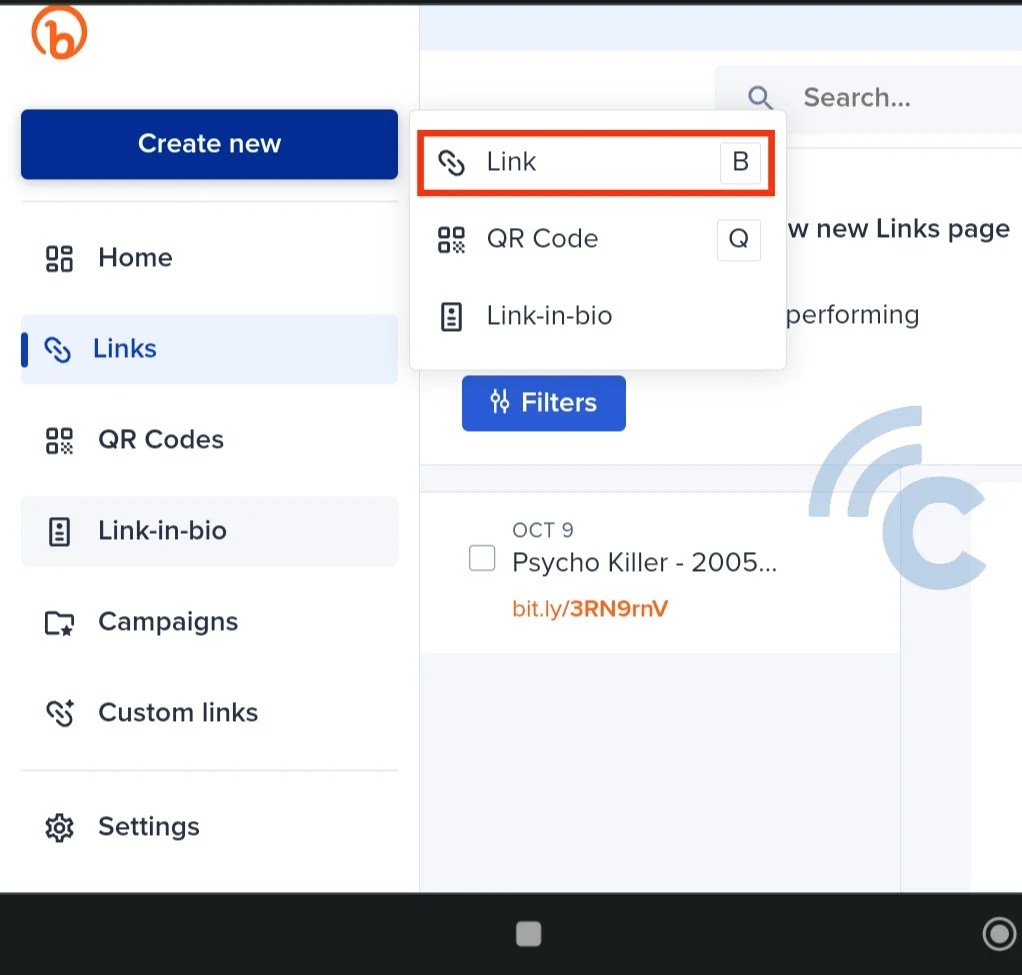The height and width of the screenshot is (975, 1022).
Task: Open the Links section from the sidebar
Action: [x=124, y=348]
